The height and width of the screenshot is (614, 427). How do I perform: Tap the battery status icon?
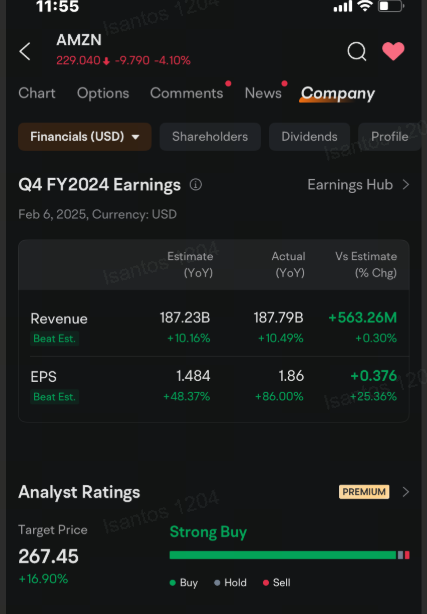coord(391,6)
